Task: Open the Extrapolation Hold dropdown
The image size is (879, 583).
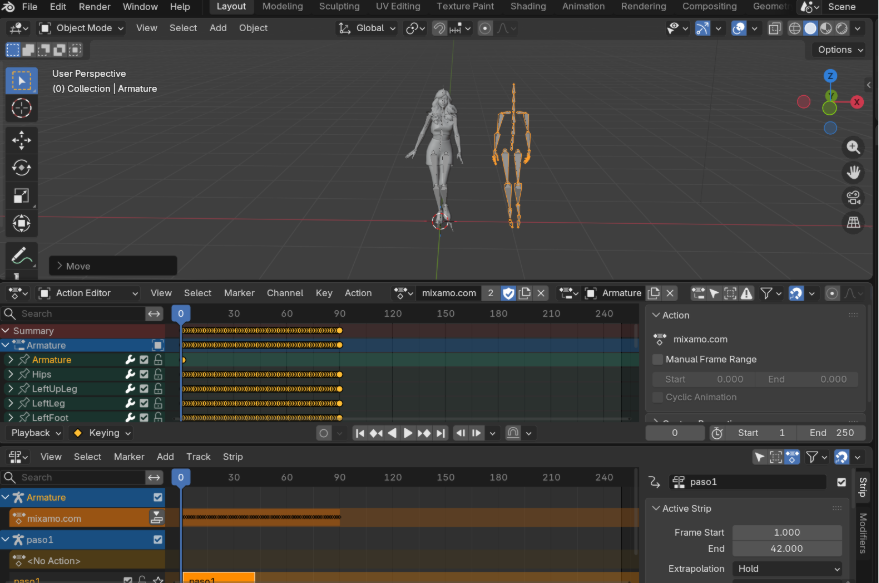Action: (788, 569)
